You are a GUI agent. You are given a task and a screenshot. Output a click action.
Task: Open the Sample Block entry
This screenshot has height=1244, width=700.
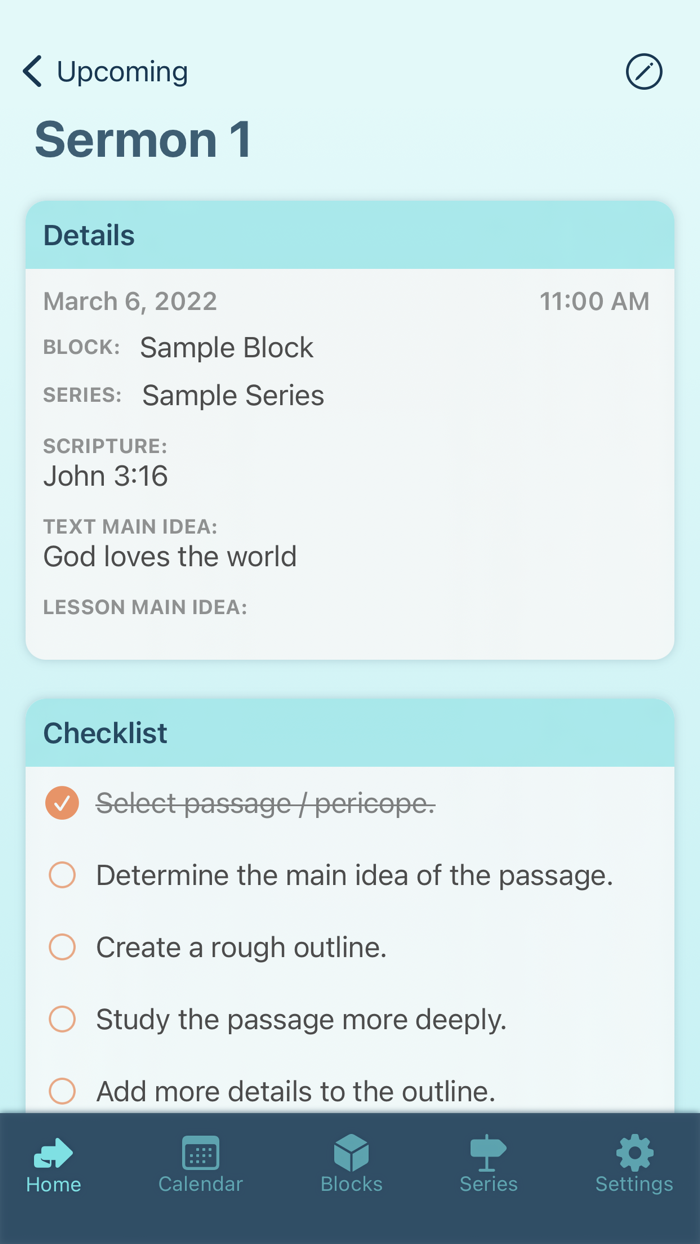[x=226, y=347]
